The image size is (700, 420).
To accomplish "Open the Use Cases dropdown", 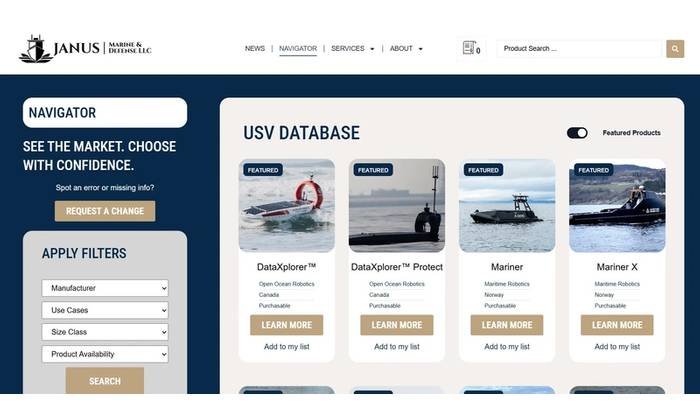I will click(105, 310).
